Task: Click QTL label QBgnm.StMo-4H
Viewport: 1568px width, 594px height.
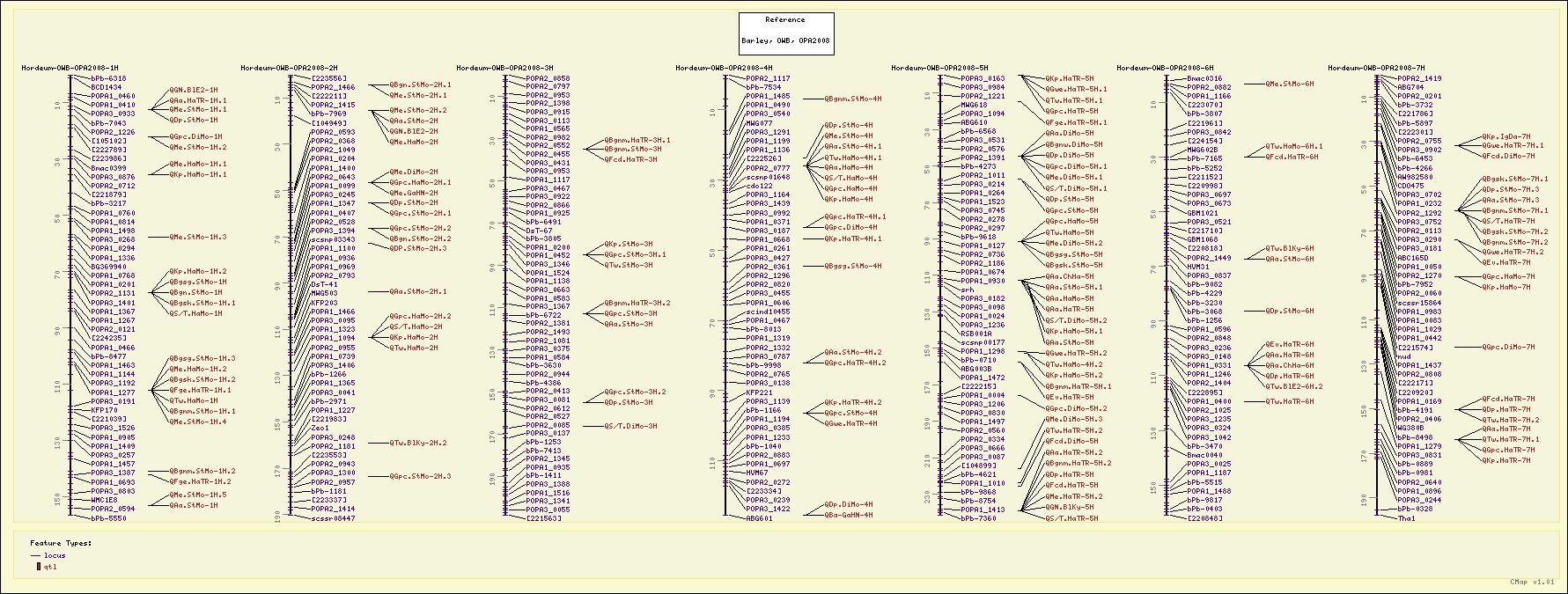Action: coord(852,99)
